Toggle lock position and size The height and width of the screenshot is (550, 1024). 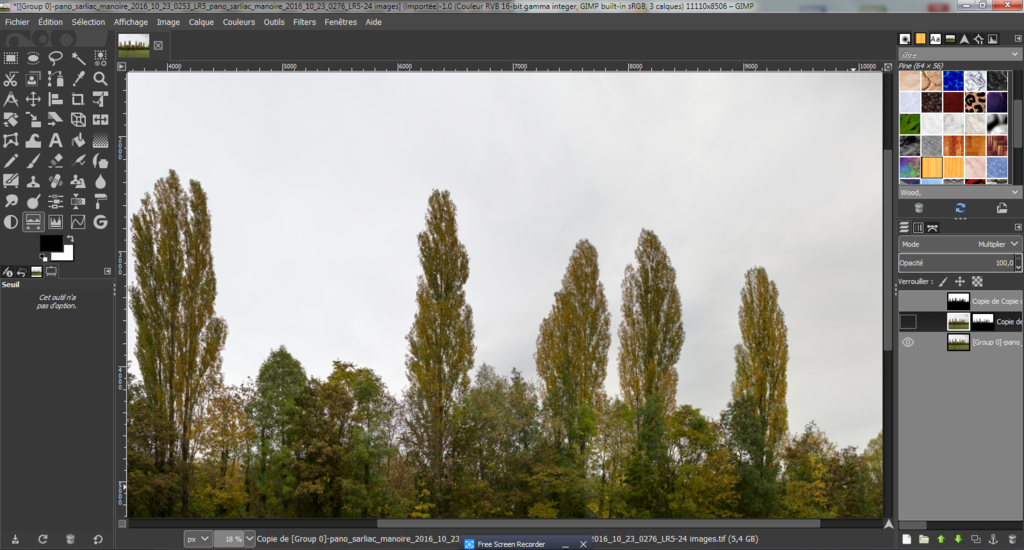pyautogui.click(x=959, y=282)
